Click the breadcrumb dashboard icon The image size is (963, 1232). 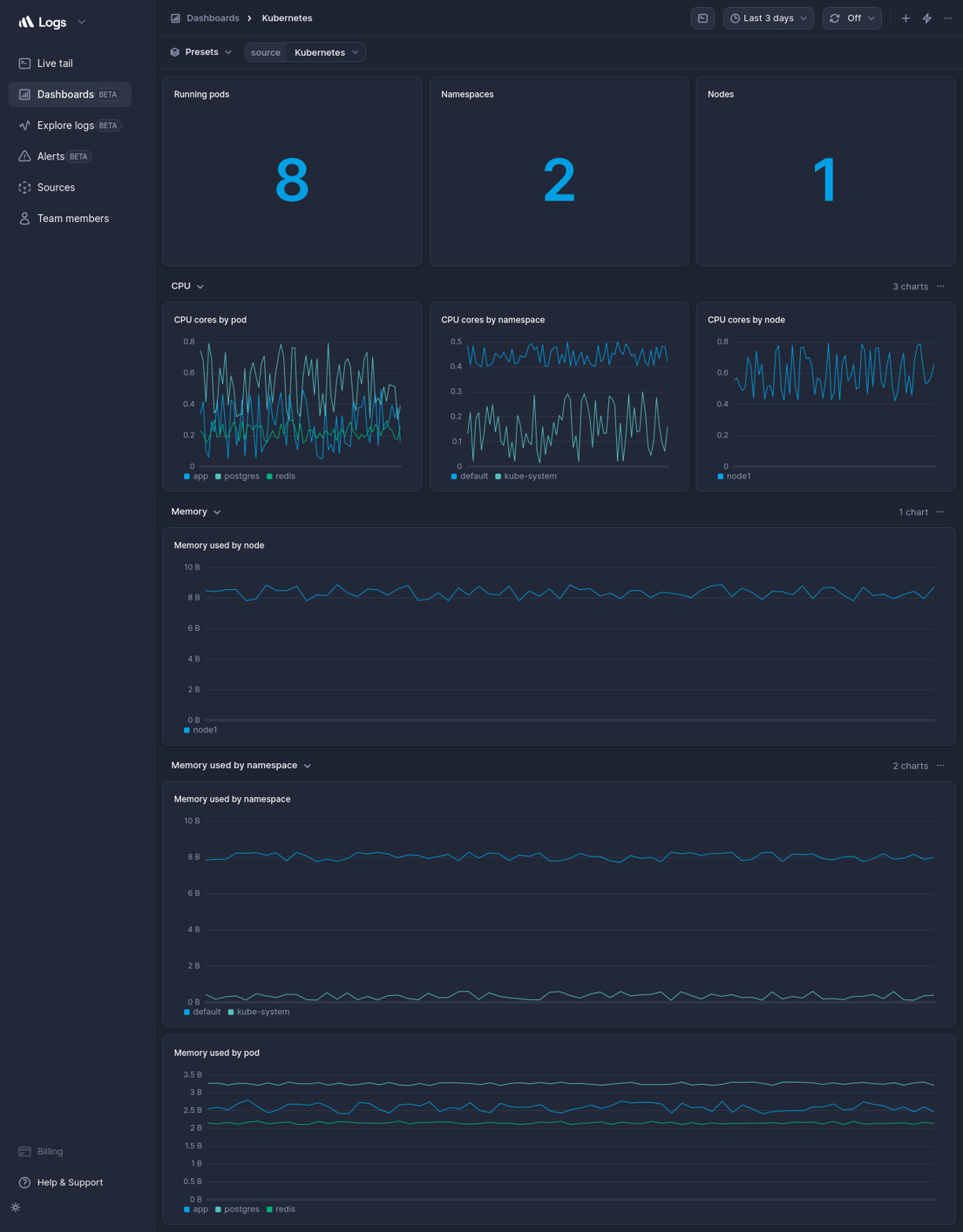(x=175, y=18)
